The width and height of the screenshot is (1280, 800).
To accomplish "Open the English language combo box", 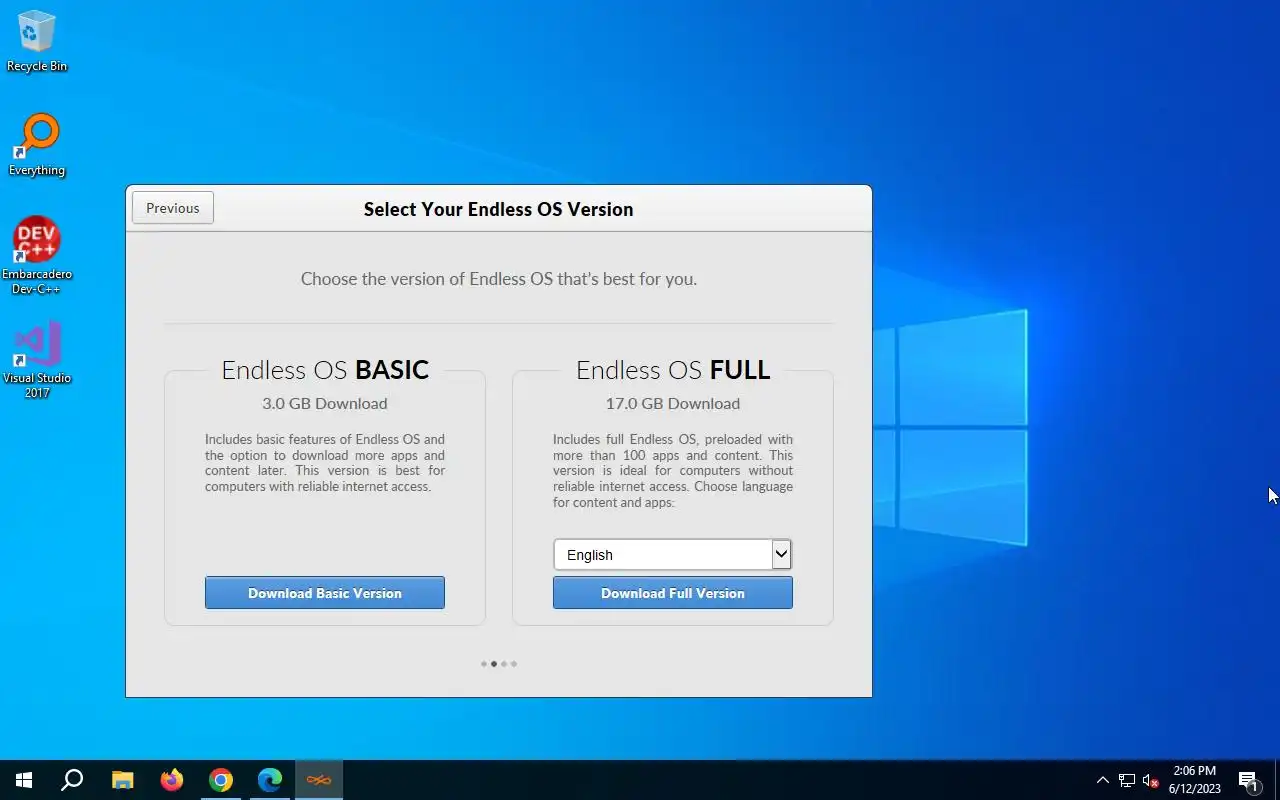I will pyautogui.click(x=673, y=555).
